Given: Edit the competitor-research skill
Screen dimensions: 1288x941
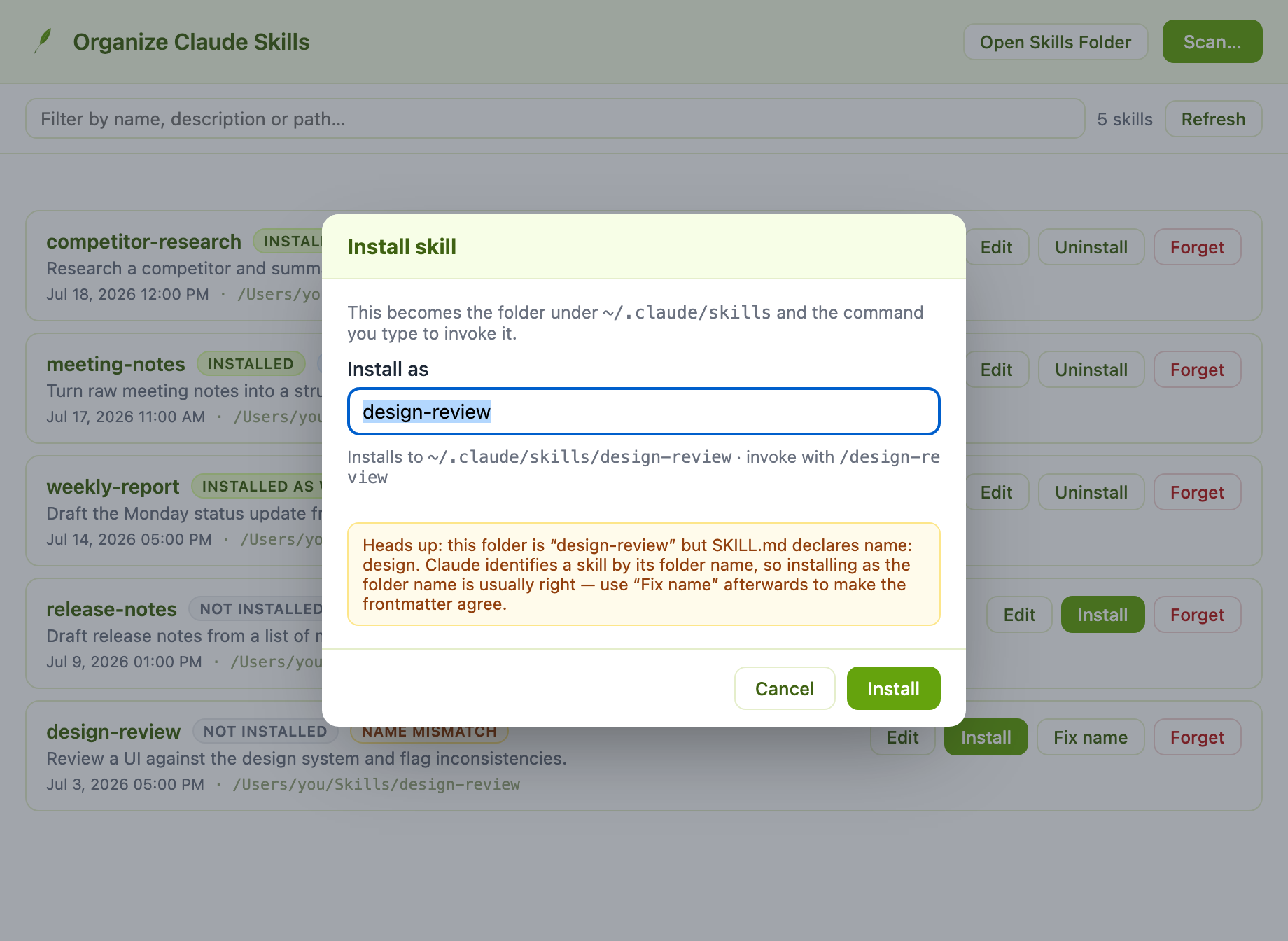Looking at the screenshot, I should 996,247.
